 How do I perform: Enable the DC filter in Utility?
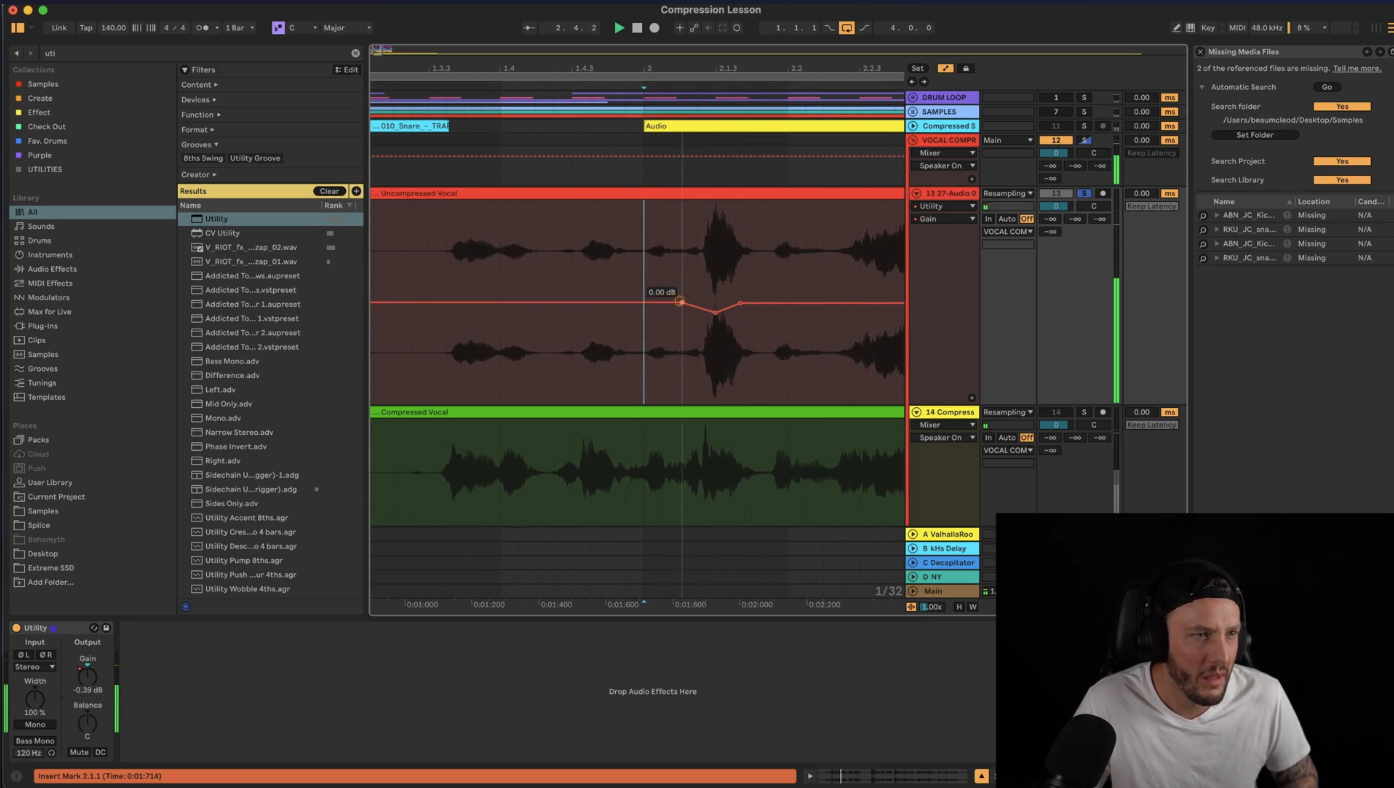pos(101,752)
